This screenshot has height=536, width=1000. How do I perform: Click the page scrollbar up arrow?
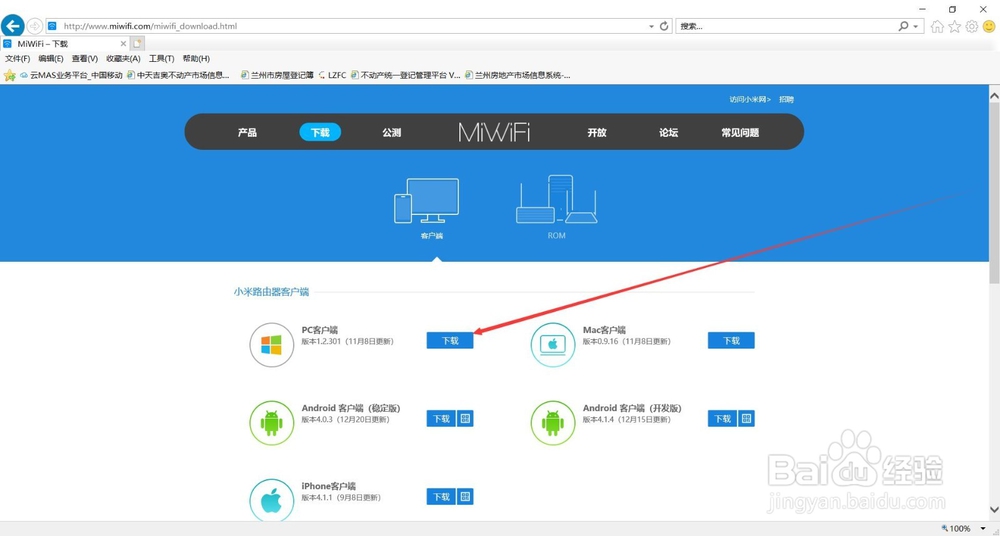pyautogui.click(x=994, y=94)
